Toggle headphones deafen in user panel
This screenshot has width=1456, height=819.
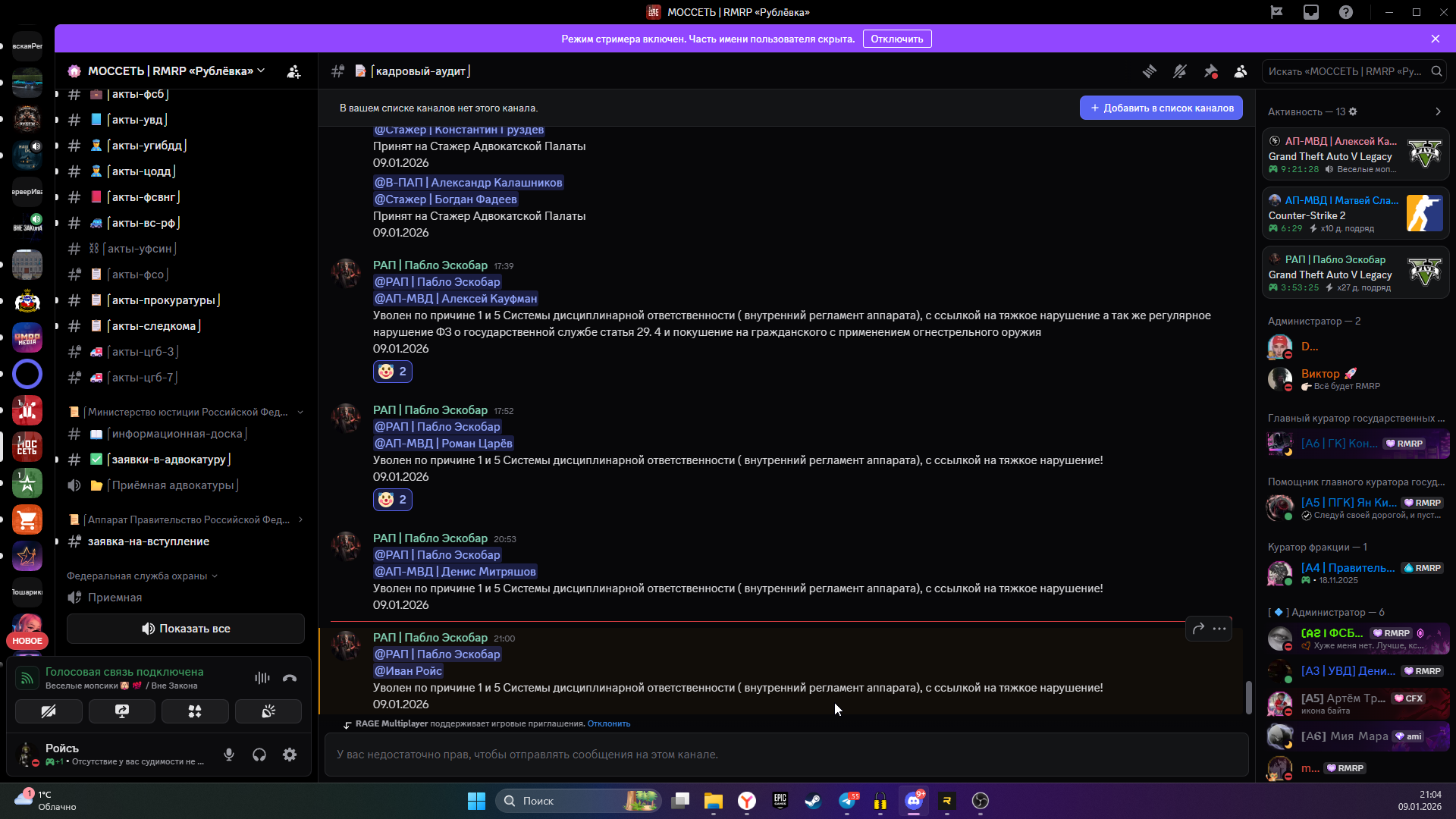pos(259,755)
